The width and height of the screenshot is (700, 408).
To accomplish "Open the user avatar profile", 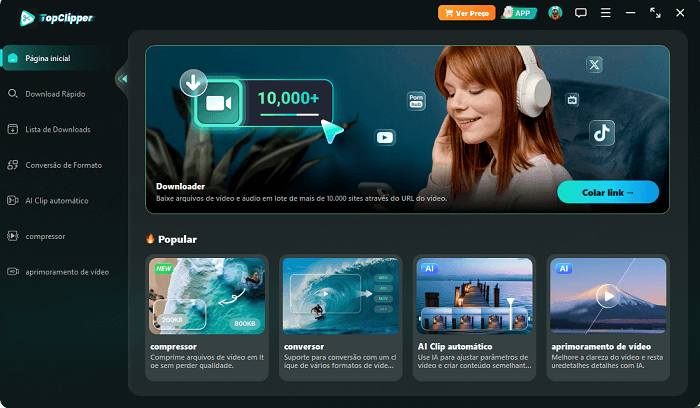I will (555, 13).
